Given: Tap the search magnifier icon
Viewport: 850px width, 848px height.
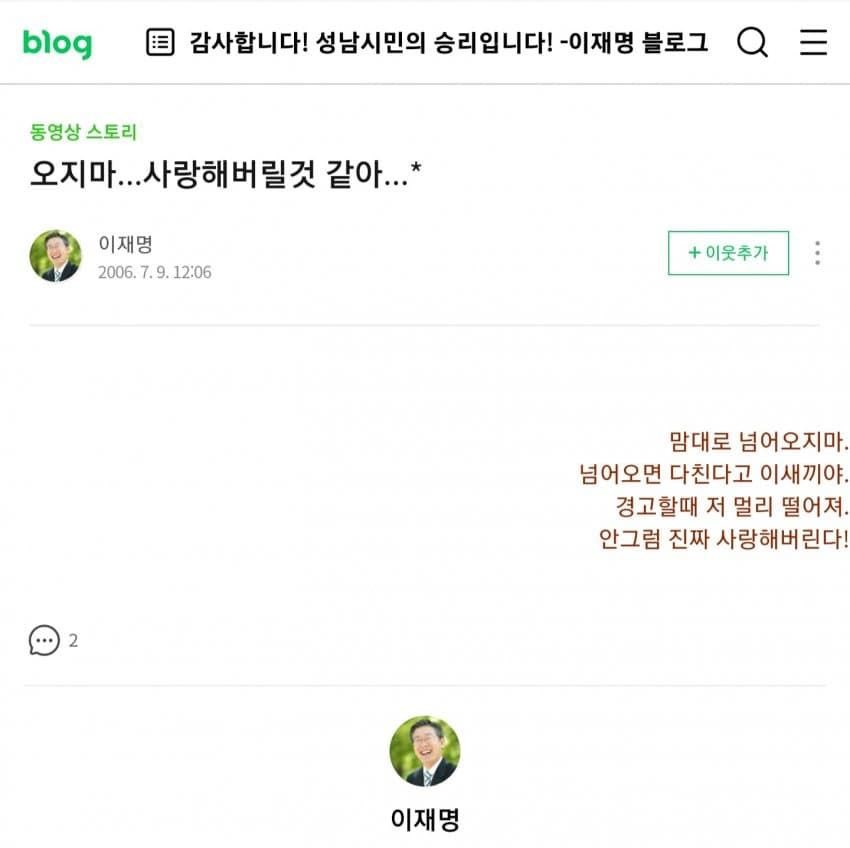Looking at the screenshot, I should coord(752,42).
